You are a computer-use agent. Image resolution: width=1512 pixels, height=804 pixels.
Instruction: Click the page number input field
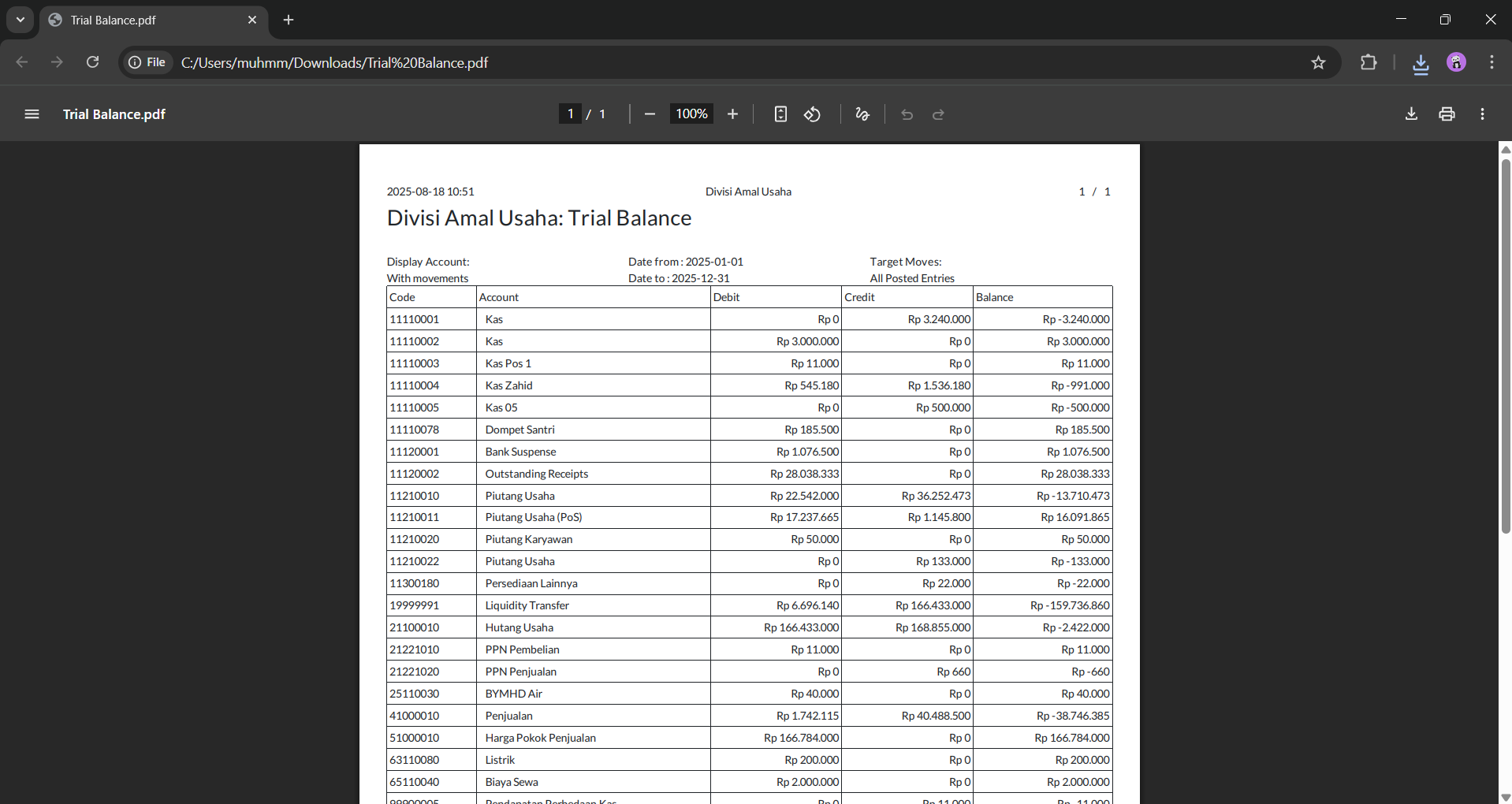tap(570, 114)
